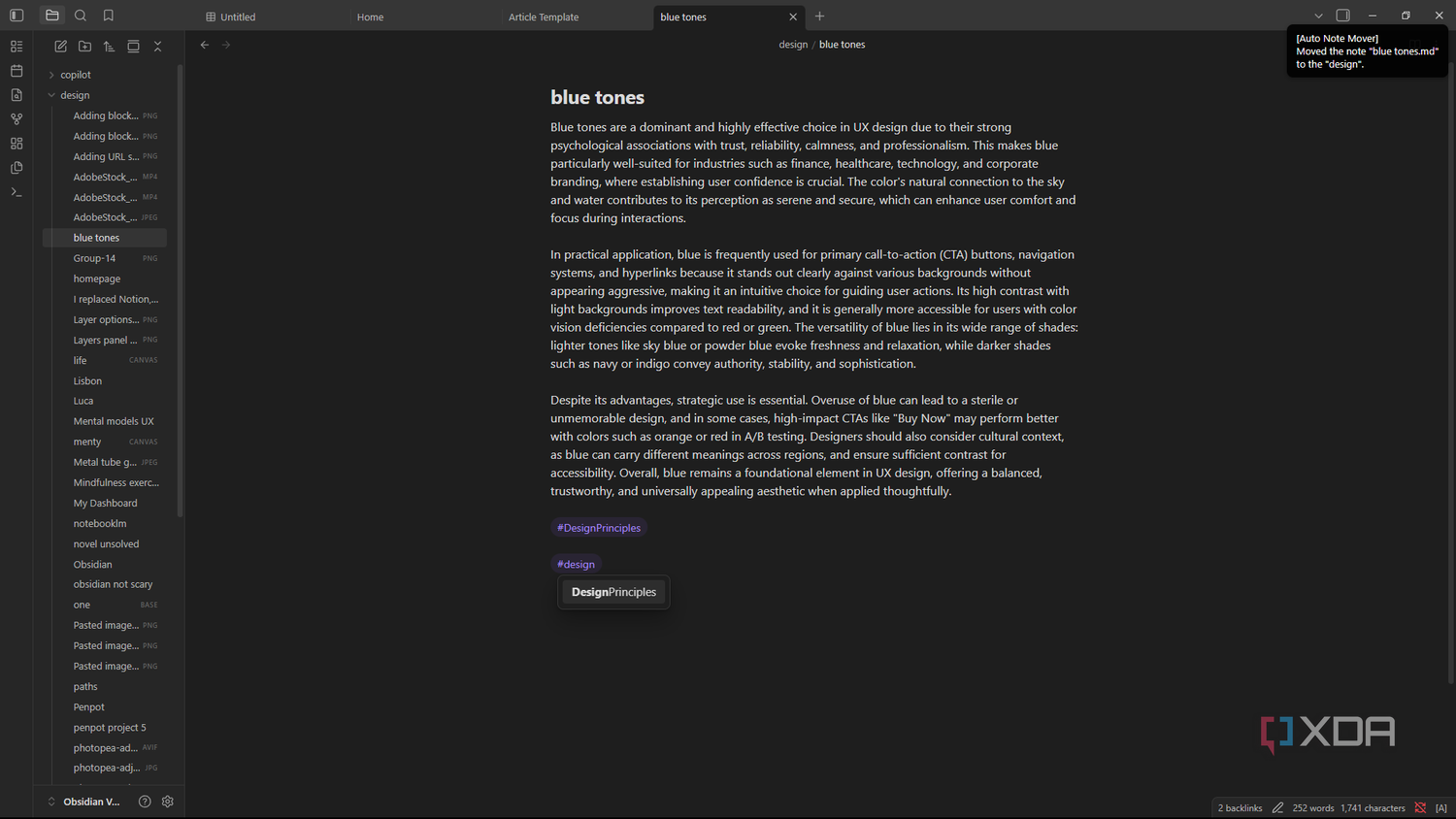This screenshot has height=819, width=1456.
Task: Select the blue tones tab
Action: pyautogui.click(x=683, y=17)
